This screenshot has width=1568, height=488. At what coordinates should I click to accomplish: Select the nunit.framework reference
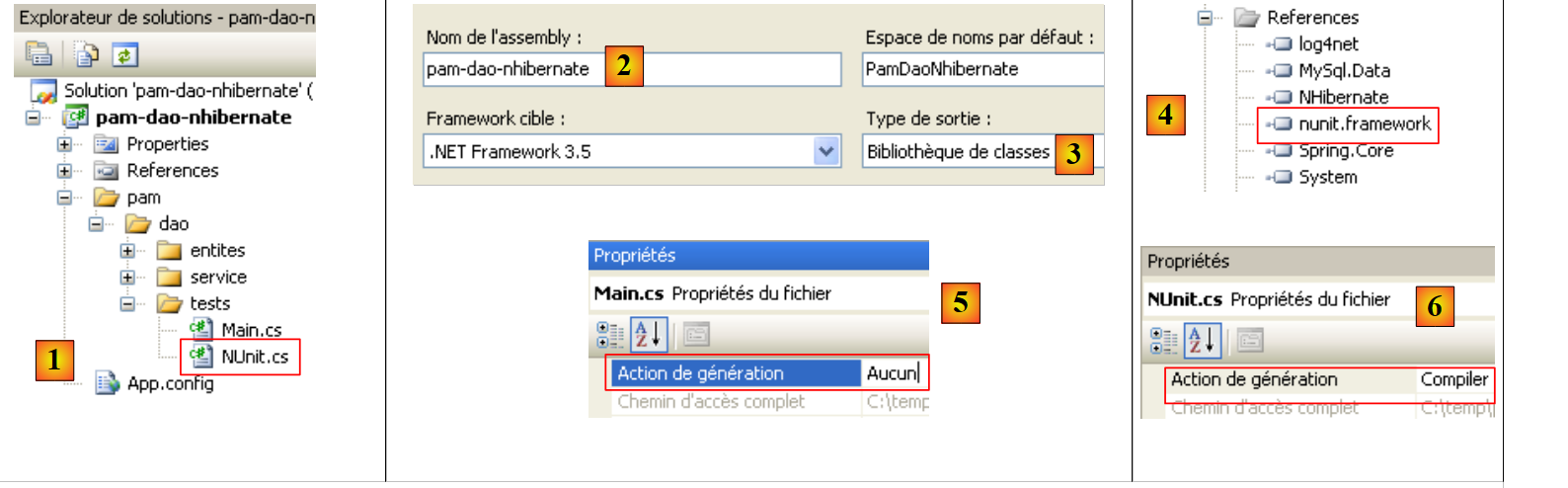pyautogui.click(x=1364, y=124)
